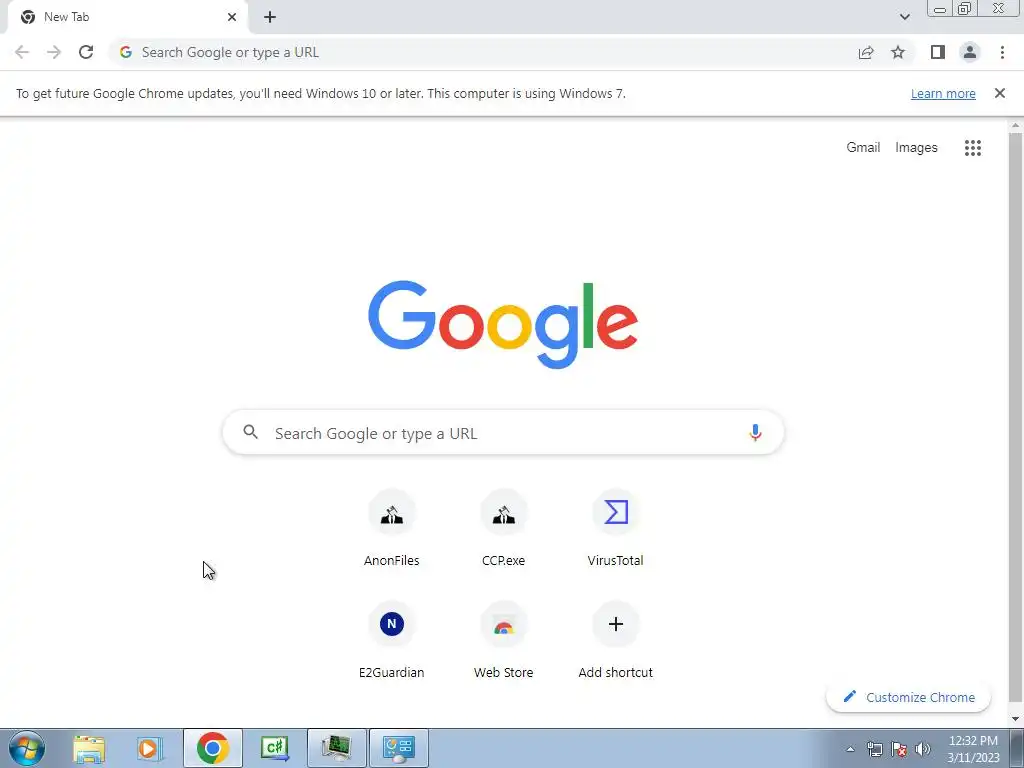Close the New Tab tab
This screenshot has height=768, width=1024.
click(x=232, y=17)
